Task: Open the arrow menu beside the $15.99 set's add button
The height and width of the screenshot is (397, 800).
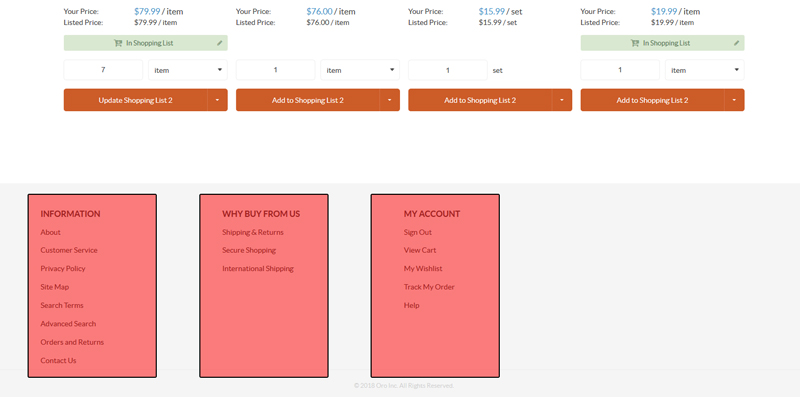Action: coord(562,100)
